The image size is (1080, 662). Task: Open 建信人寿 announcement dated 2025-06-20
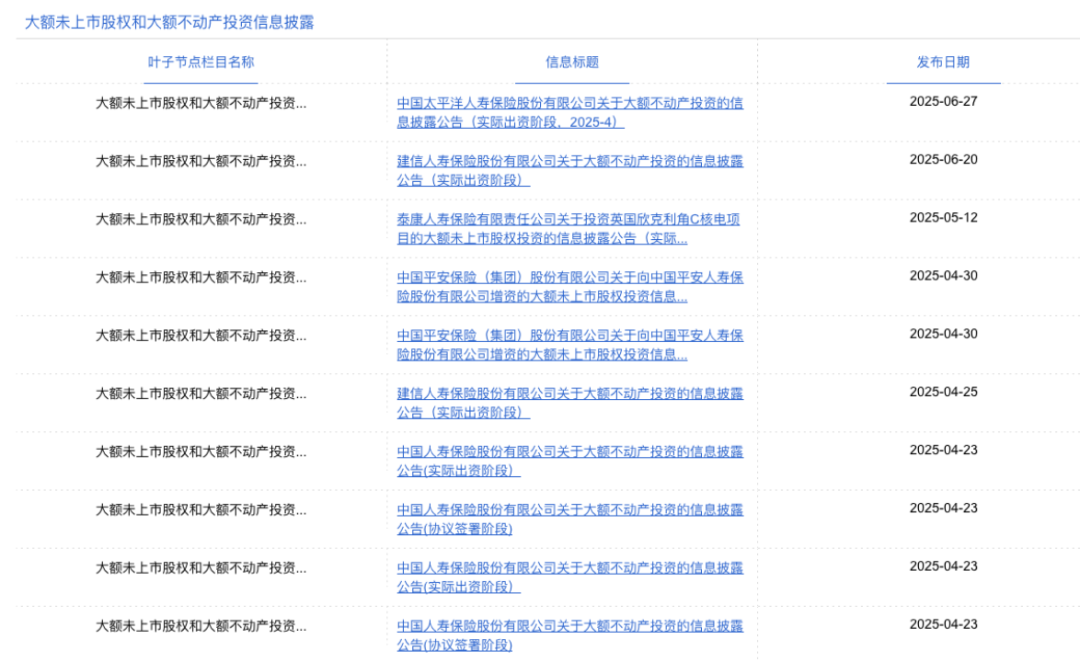click(x=569, y=161)
